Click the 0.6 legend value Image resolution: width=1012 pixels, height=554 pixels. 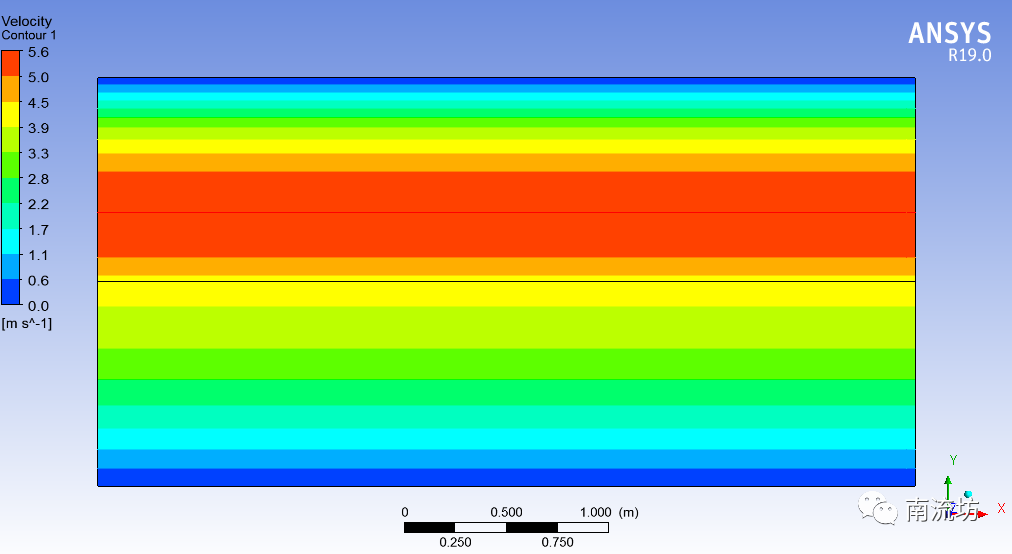(38, 281)
